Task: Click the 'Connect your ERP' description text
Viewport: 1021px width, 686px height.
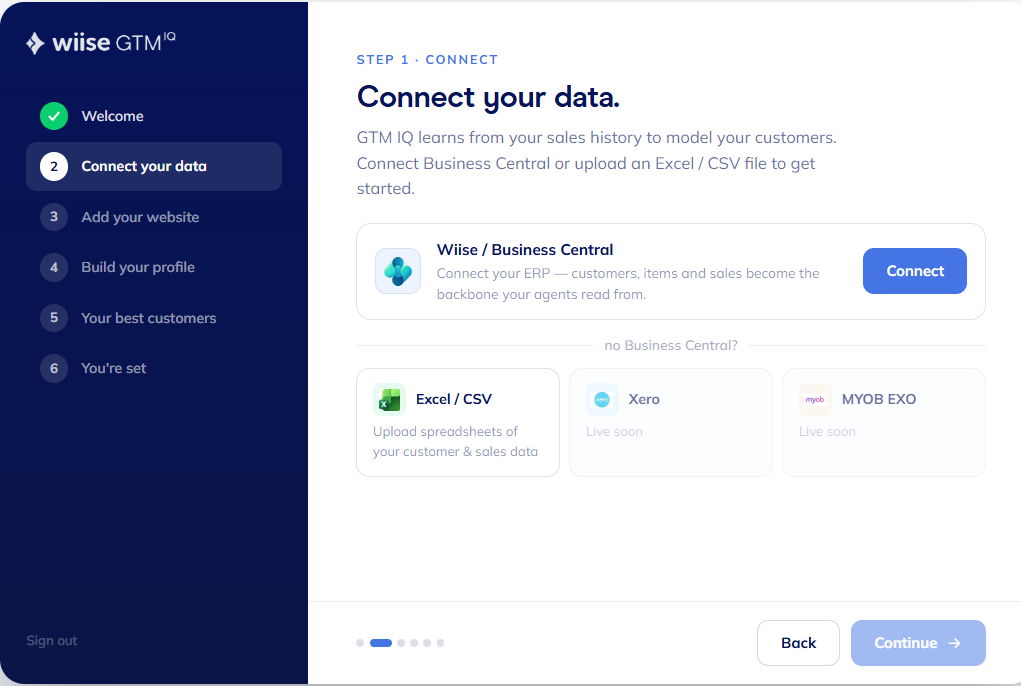Action: [x=628, y=284]
